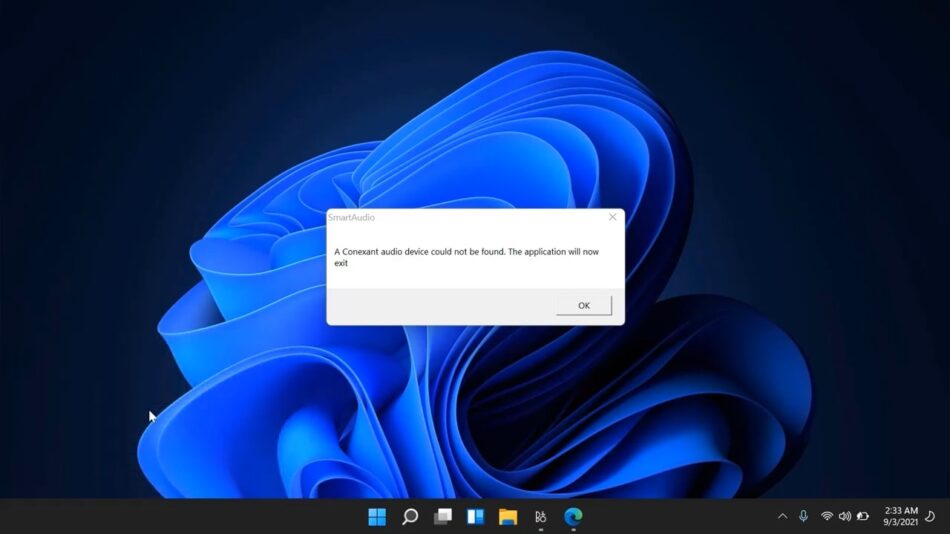
Task: Open taskbar Search
Action: pyautogui.click(x=410, y=516)
